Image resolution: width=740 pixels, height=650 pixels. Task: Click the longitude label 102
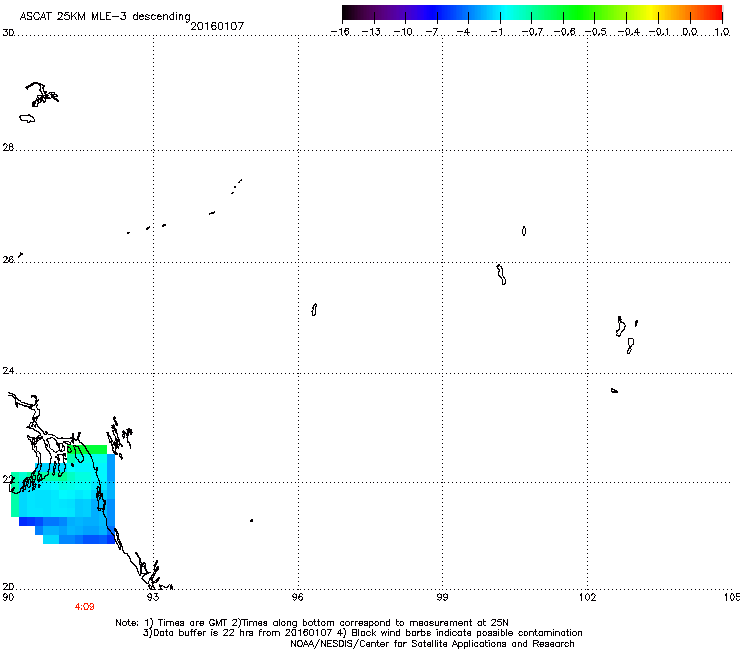587,597
